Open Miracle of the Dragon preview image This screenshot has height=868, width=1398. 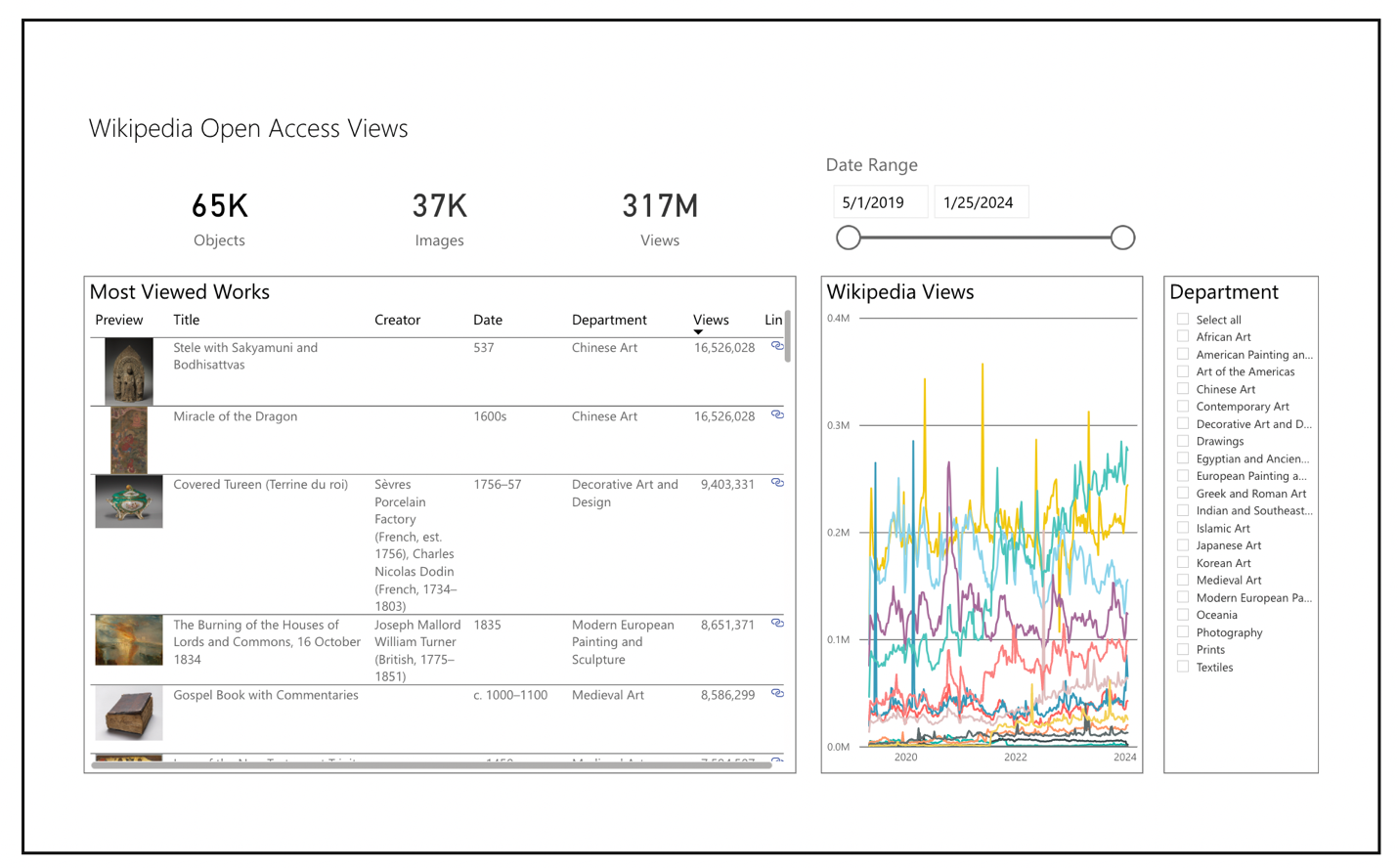click(x=129, y=441)
